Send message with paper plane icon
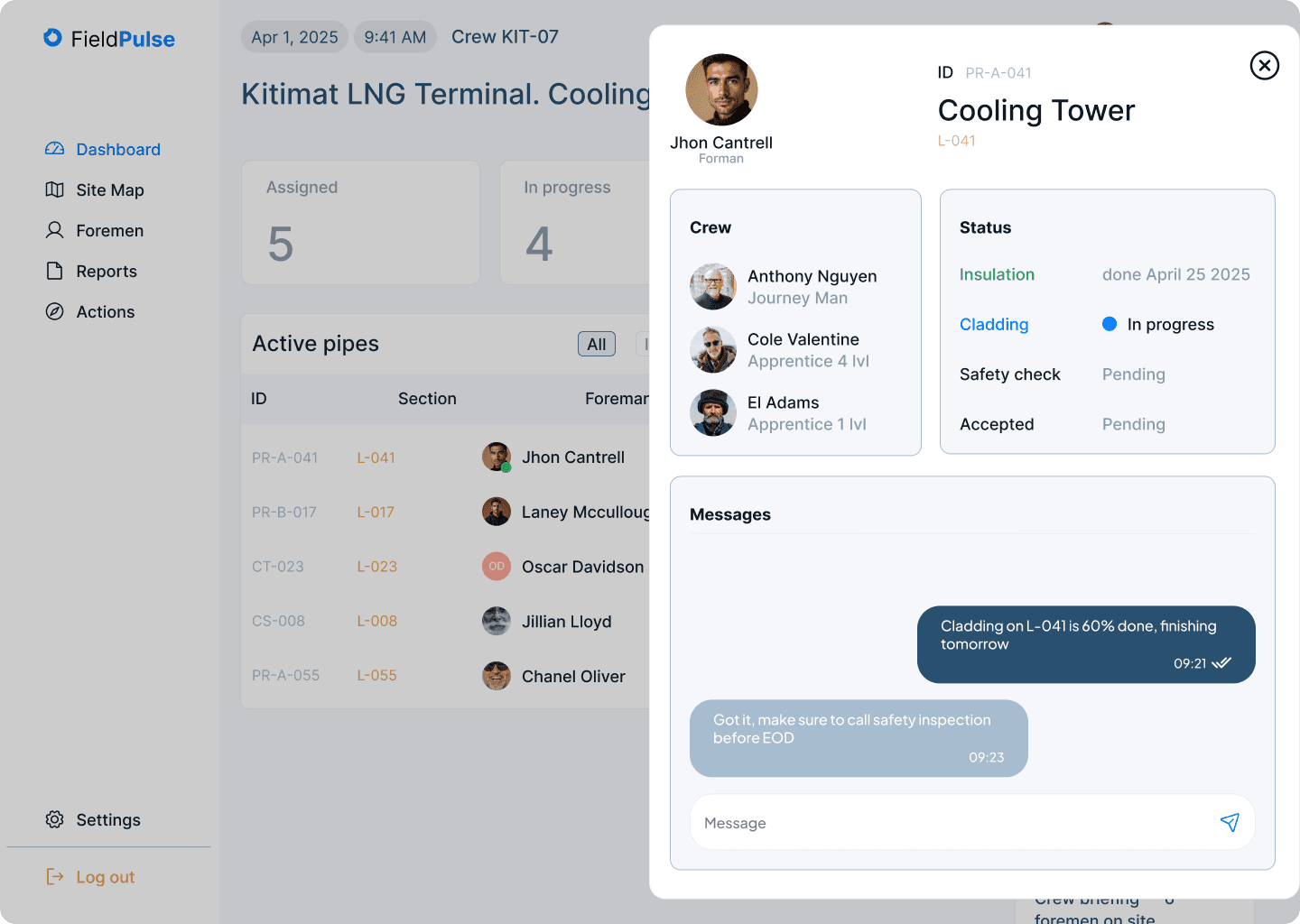This screenshot has height=924, width=1300. [1230, 822]
